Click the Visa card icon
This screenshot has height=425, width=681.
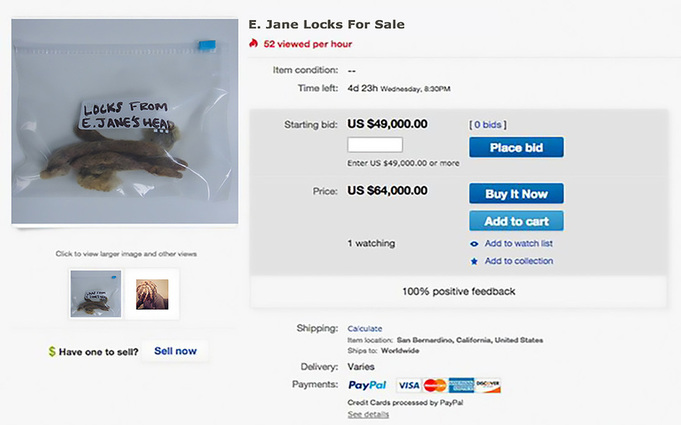408,385
